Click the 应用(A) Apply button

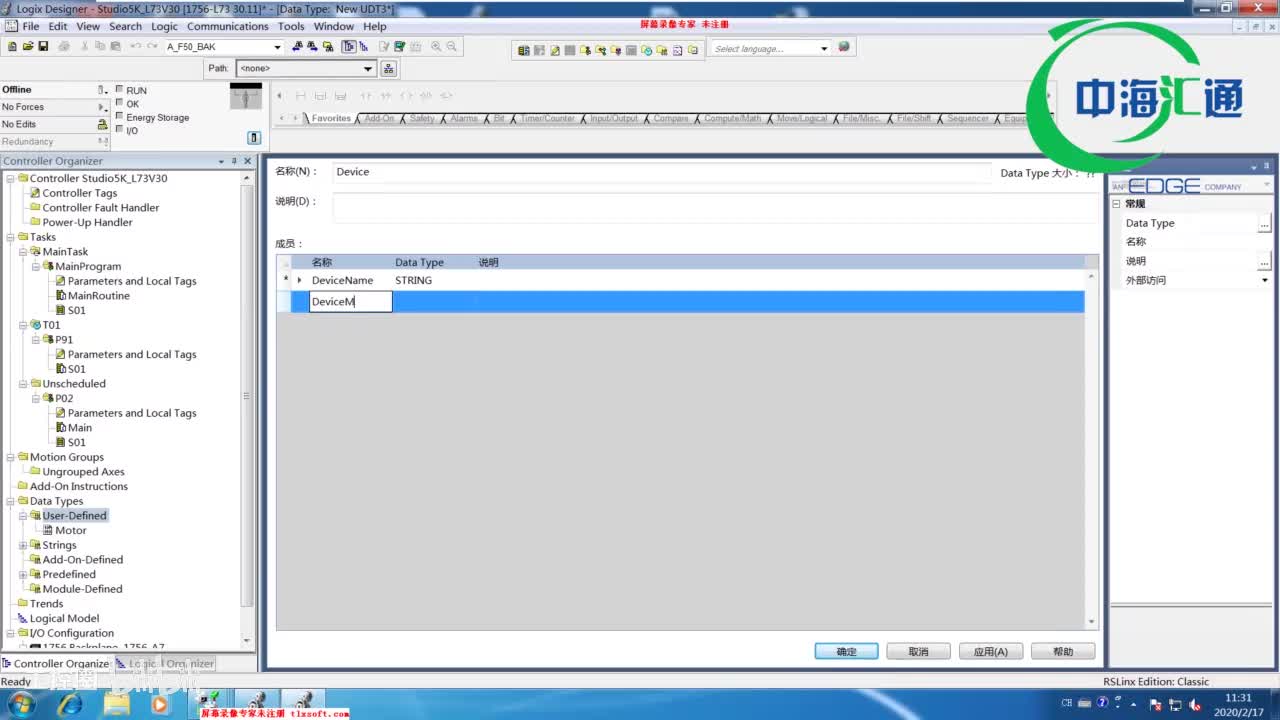pos(991,651)
